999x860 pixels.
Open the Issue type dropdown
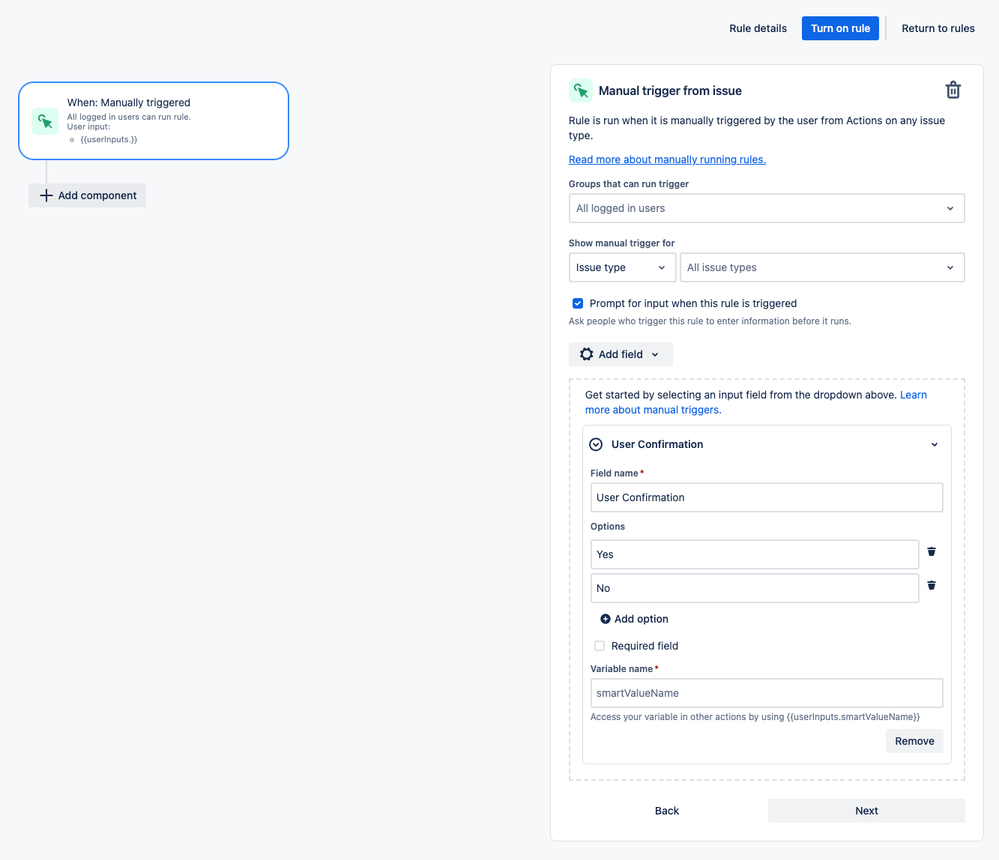pyautogui.click(x=622, y=268)
